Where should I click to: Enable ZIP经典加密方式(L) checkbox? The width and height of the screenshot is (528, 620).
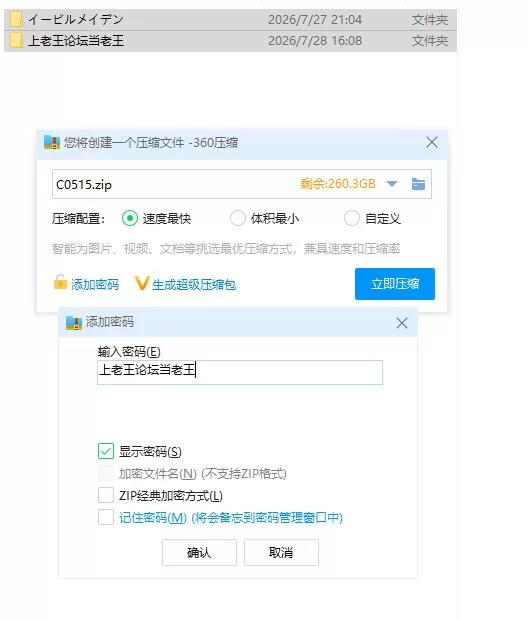(106, 495)
